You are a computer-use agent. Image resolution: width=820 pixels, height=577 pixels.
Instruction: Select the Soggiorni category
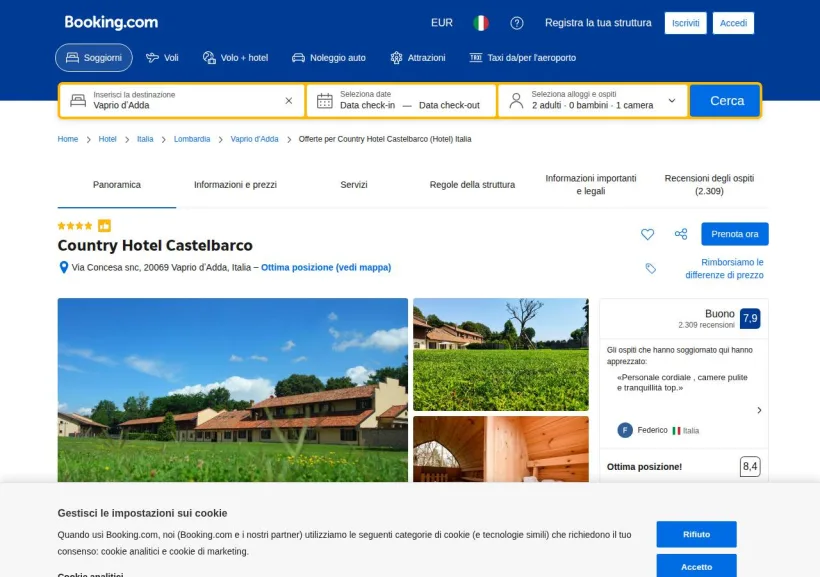94,58
